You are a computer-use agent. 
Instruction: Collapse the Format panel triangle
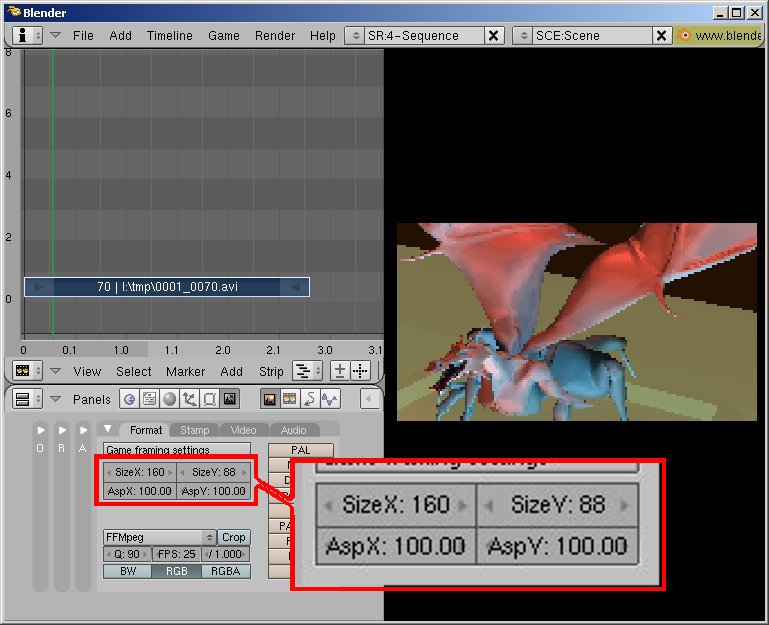point(107,429)
